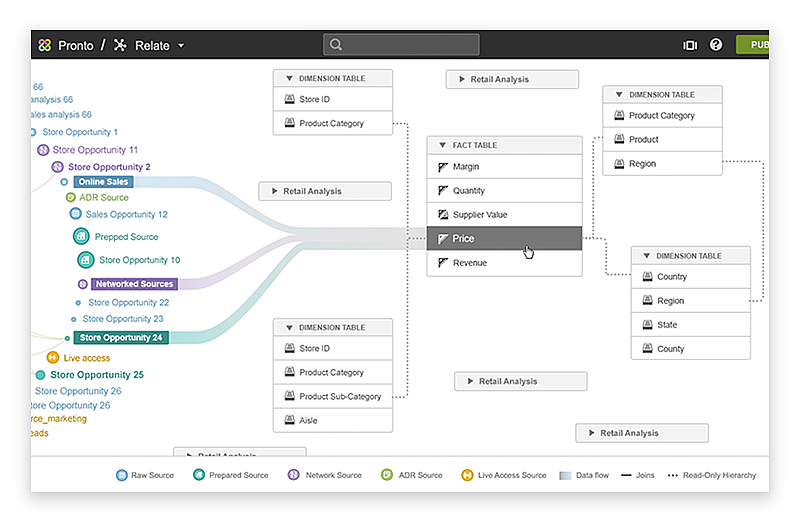Select the Price row in Fact Table
This screenshot has width=800, height=525.
click(504, 239)
